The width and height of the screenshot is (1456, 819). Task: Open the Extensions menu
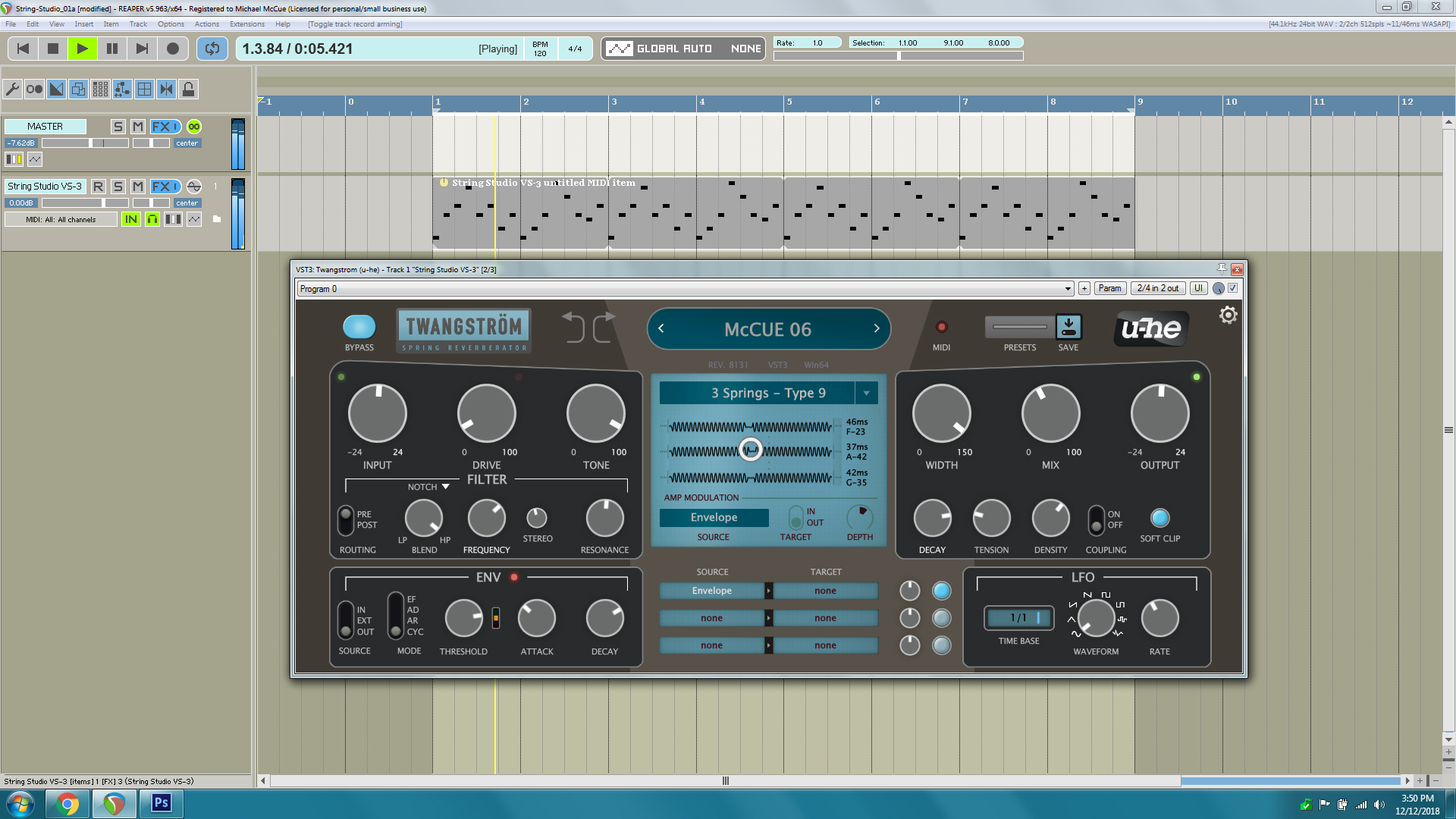pyautogui.click(x=246, y=24)
